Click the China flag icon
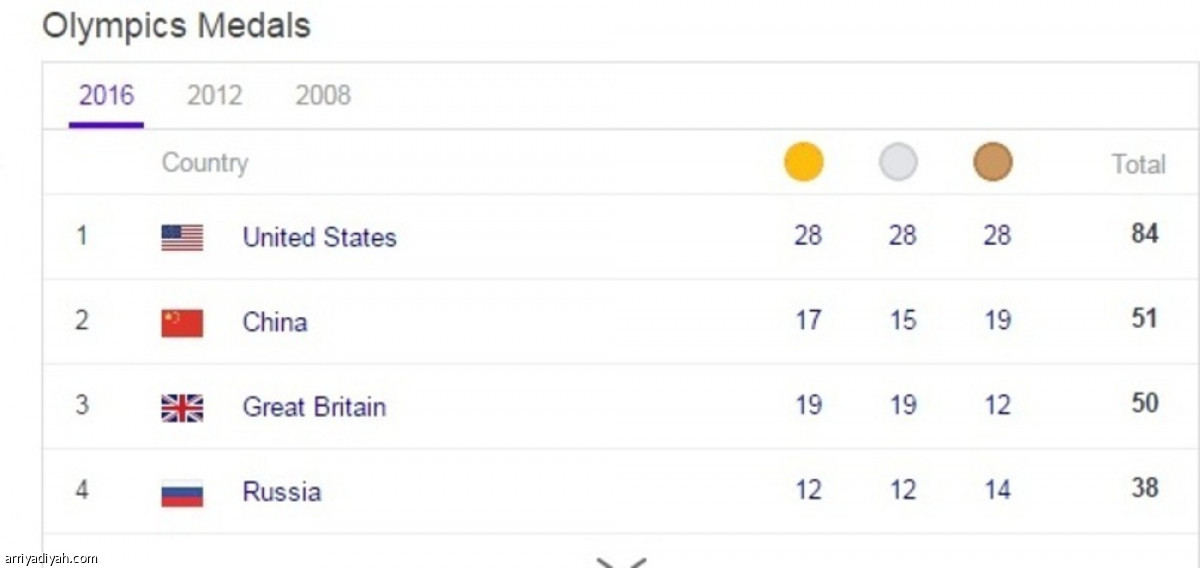 (x=182, y=322)
